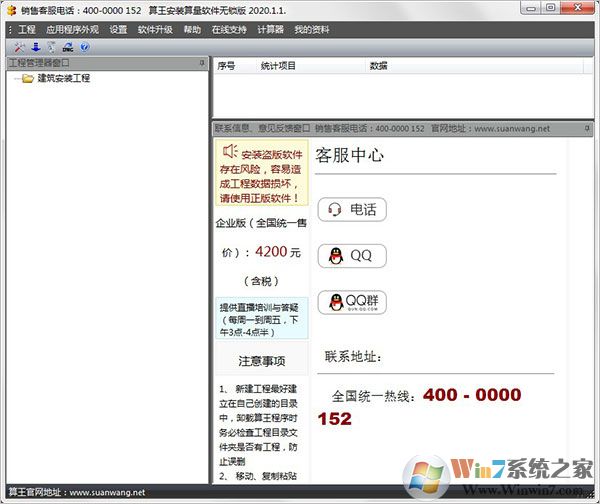This screenshot has width=600, height=504.
Task: Click the third toolbar icon
Action: [x=51, y=47]
